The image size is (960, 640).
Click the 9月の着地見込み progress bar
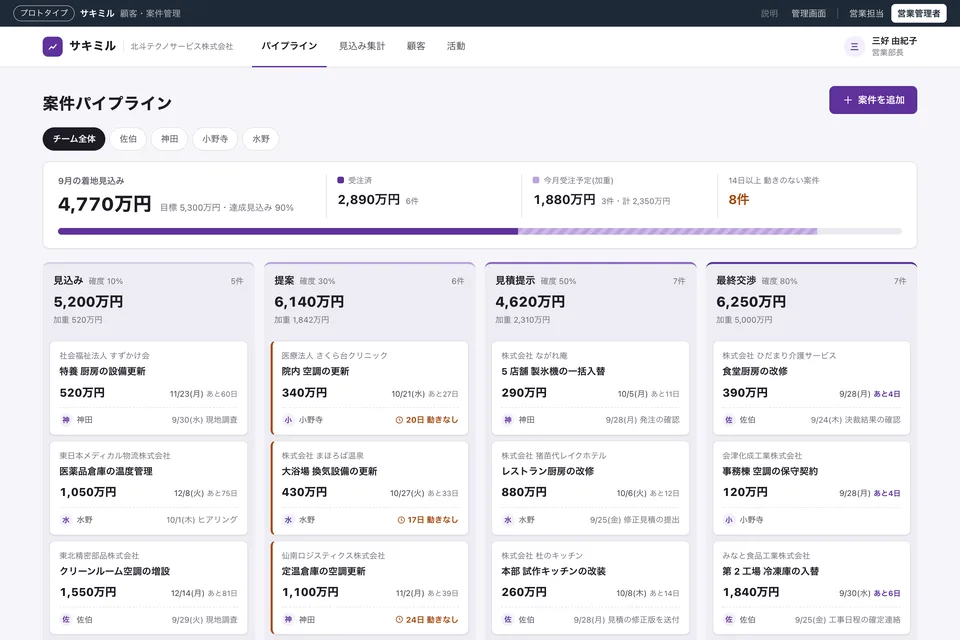pos(480,232)
